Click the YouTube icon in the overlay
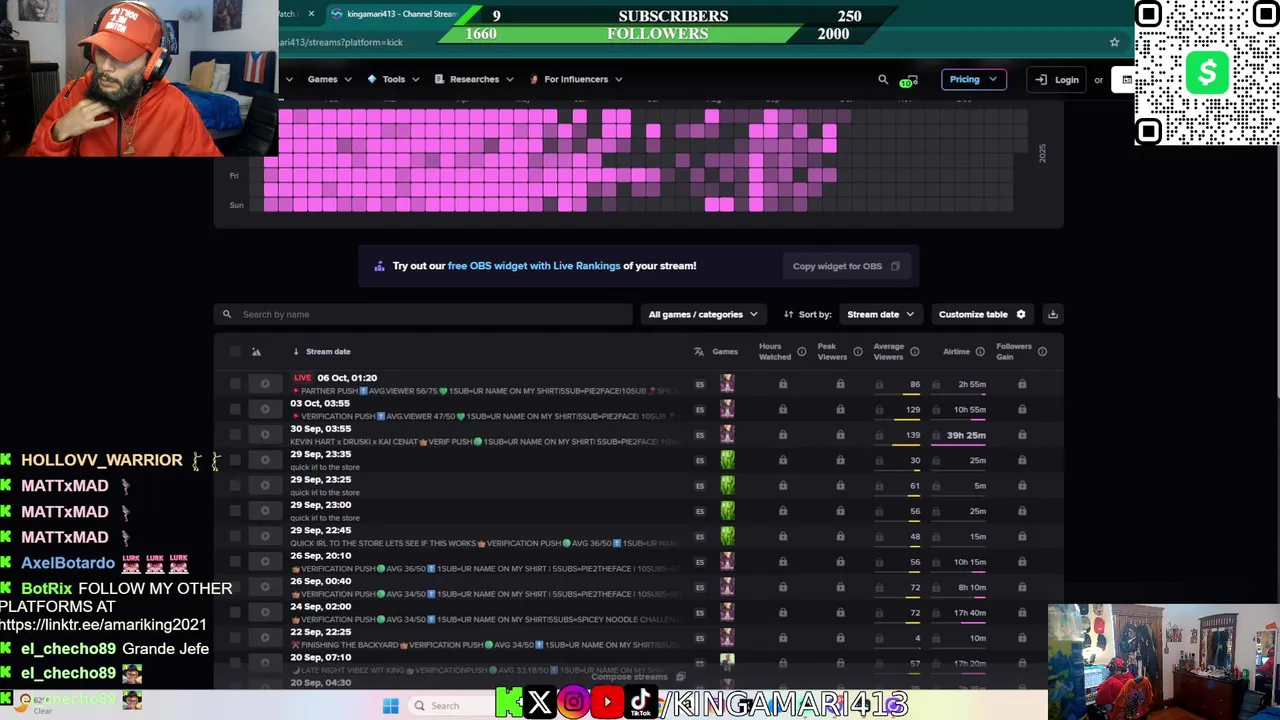Image resolution: width=1280 pixels, height=720 pixels. click(607, 703)
